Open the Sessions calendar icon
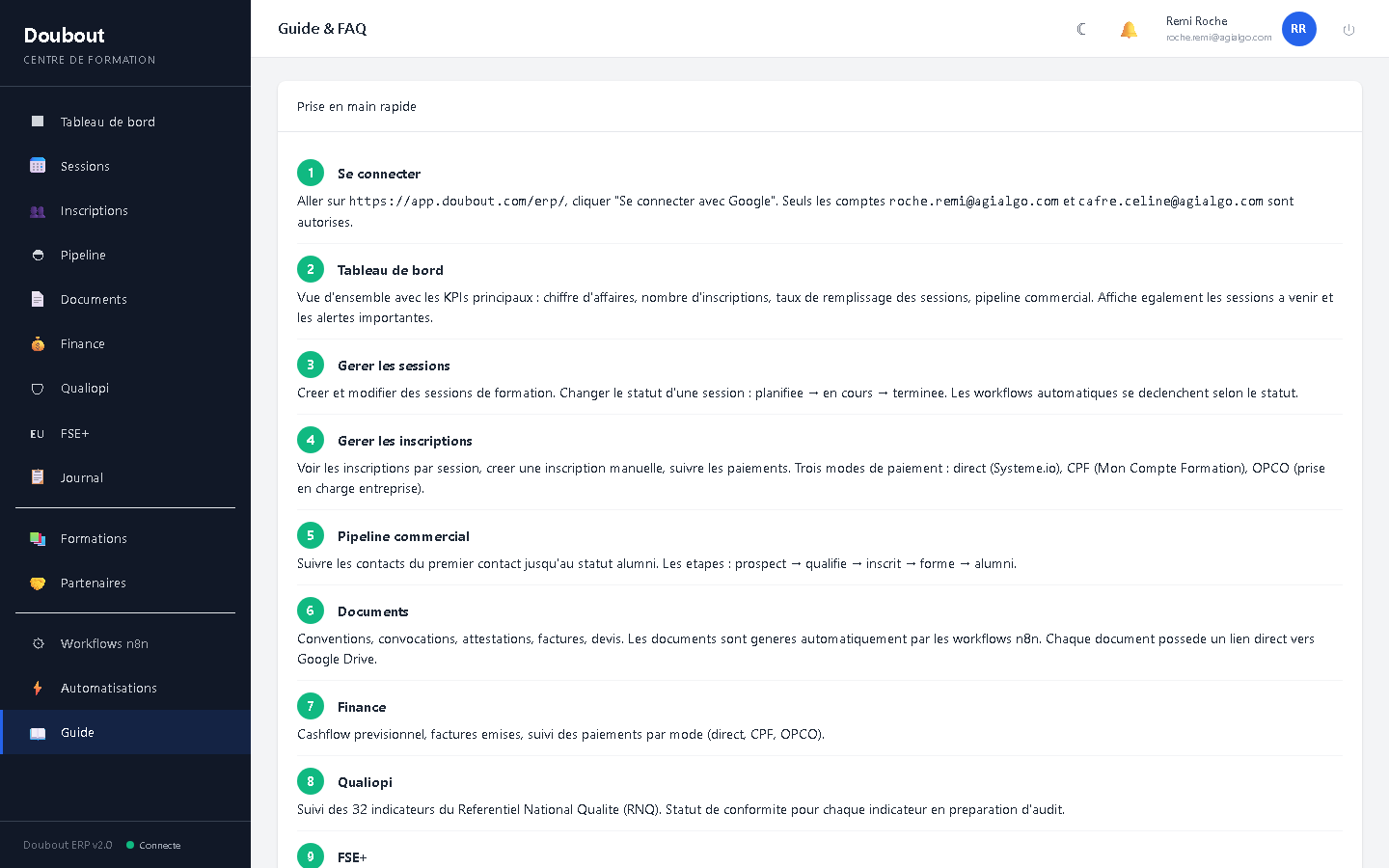 [x=38, y=166]
